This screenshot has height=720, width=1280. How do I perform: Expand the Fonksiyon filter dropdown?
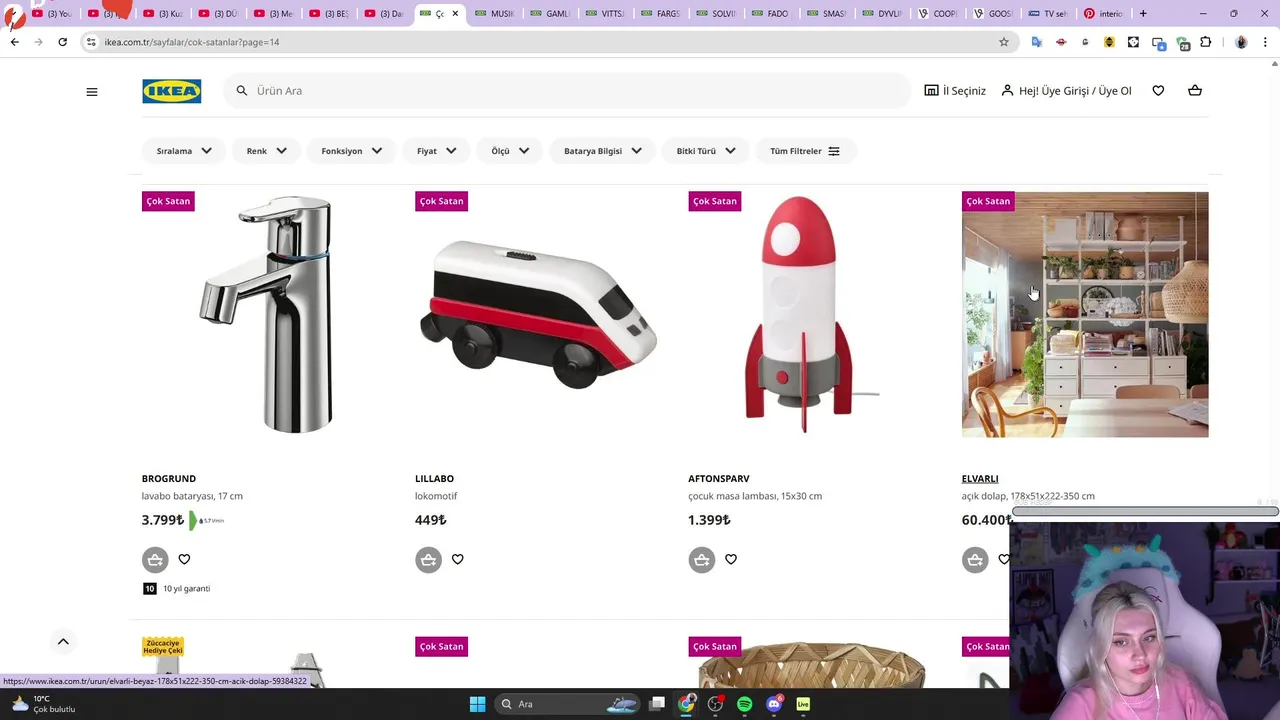[352, 151]
